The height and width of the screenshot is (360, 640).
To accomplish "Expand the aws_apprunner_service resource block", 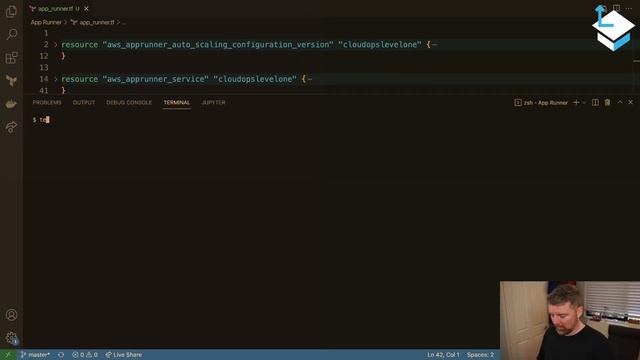I will pos(56,79).
